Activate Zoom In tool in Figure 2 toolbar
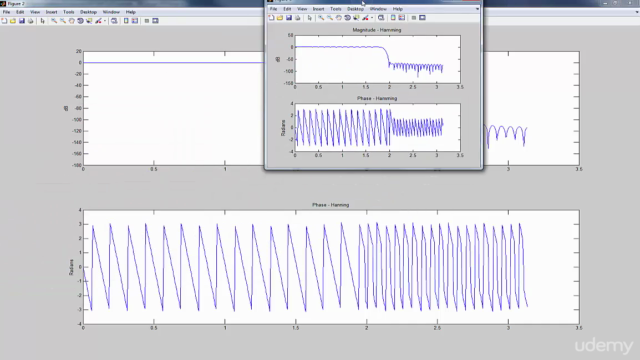The image size is (640, 360). [x=54, y=21]
